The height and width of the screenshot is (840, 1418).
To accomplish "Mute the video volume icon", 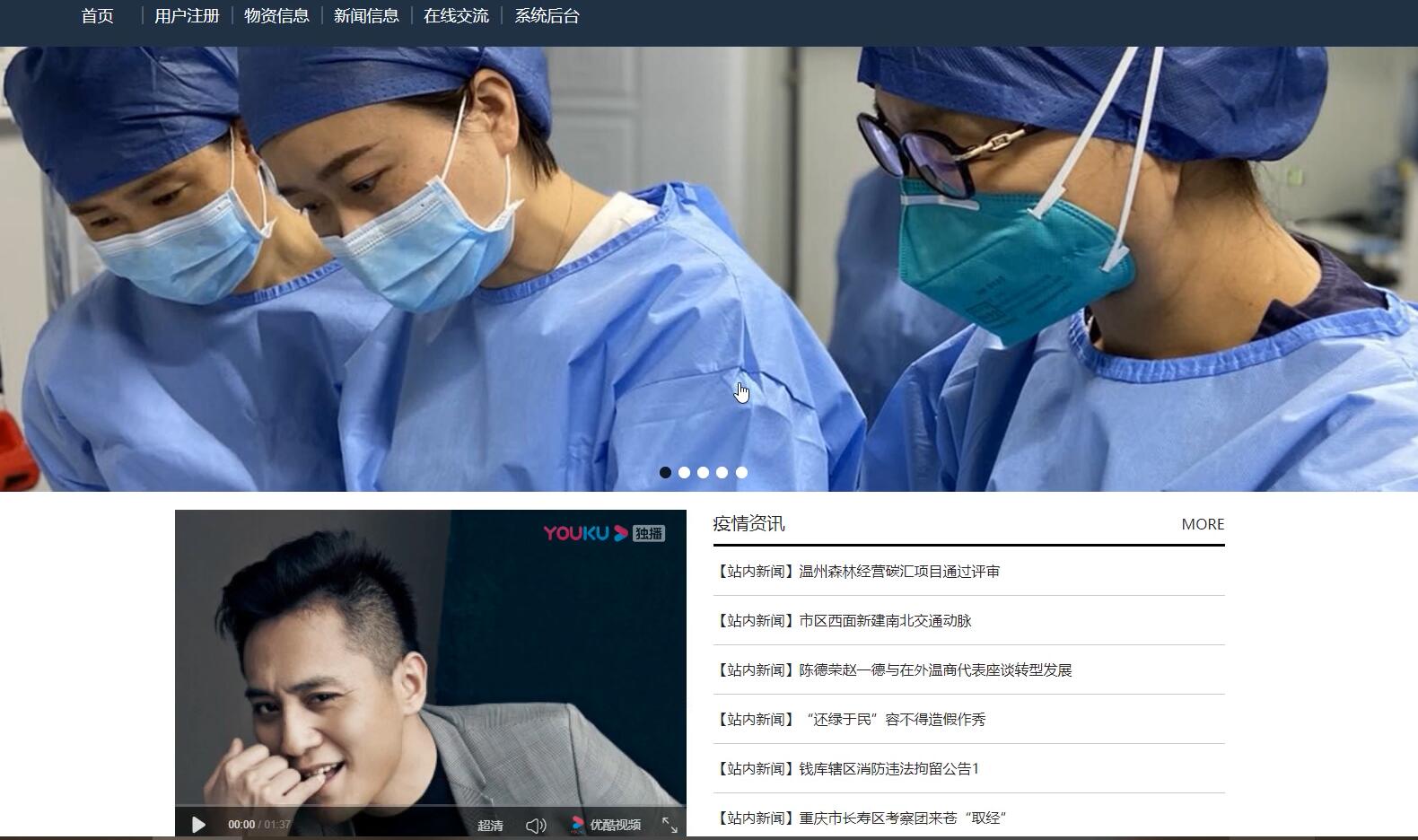I will (x=536, y=825).
